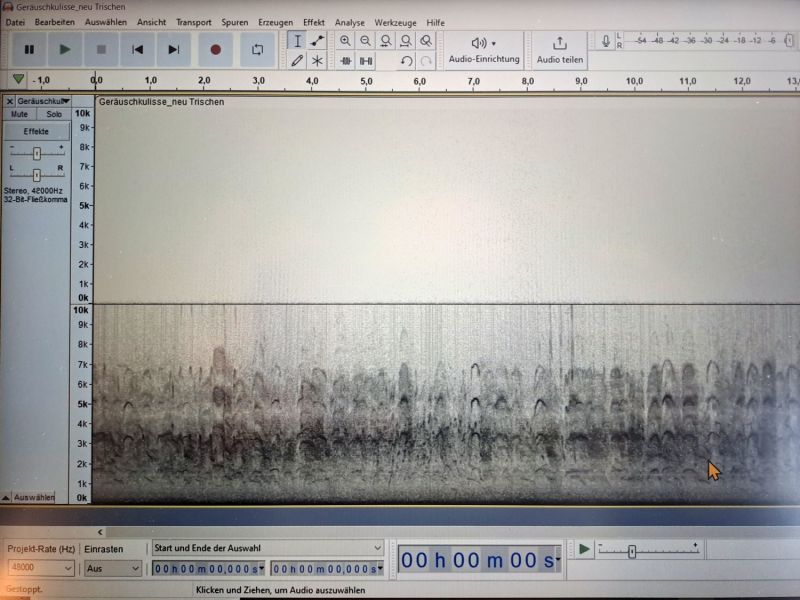Toggle the Loop playback button

tap(257, 49)
